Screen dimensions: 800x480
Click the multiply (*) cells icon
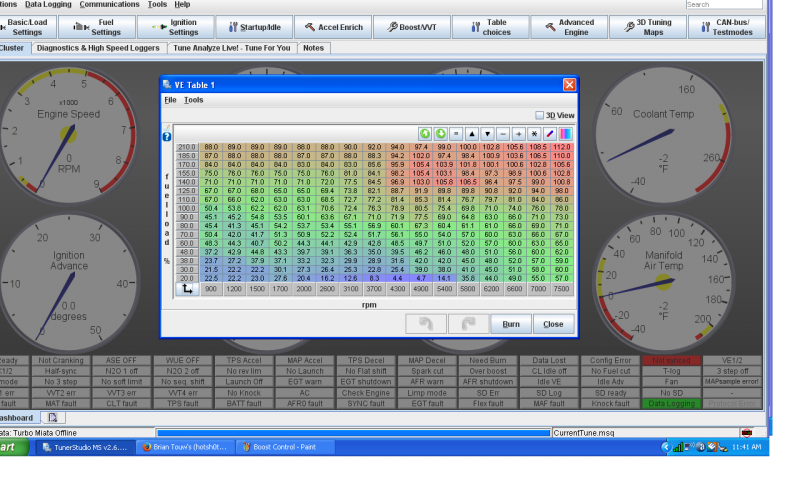click(534, 134)
